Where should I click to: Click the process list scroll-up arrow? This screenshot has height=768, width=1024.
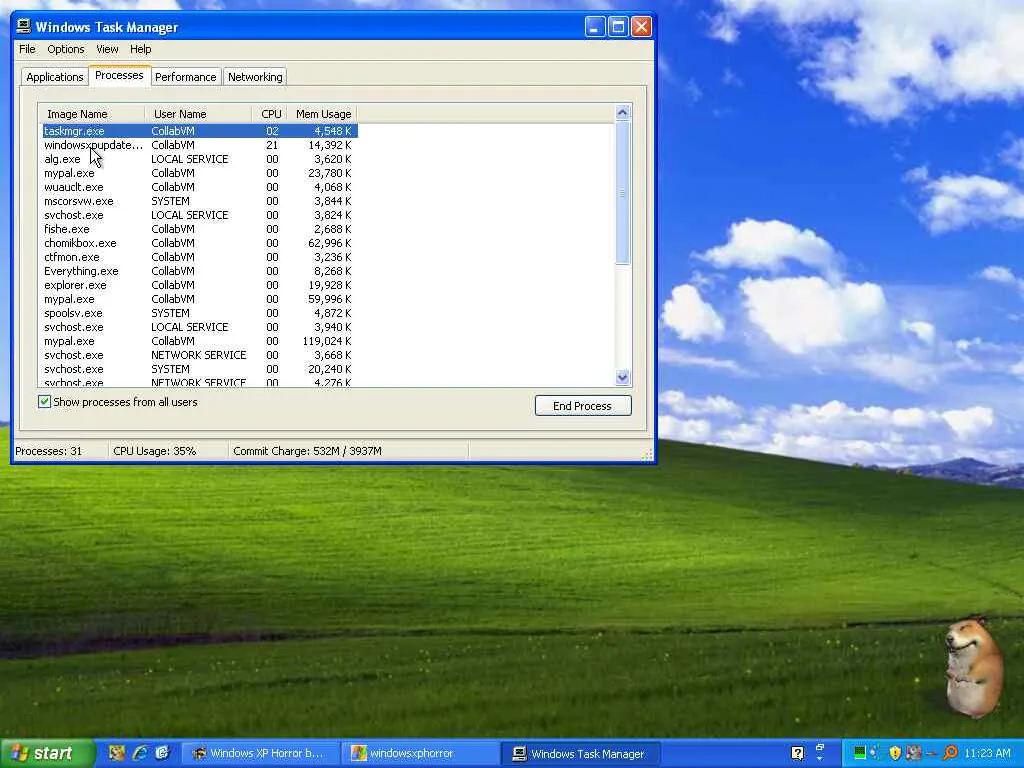[622, 112]
